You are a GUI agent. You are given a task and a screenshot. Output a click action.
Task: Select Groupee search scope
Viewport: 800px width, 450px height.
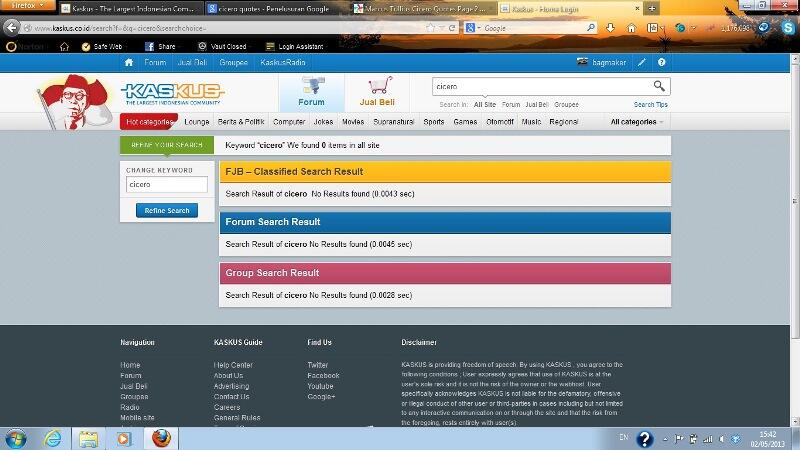566,105
